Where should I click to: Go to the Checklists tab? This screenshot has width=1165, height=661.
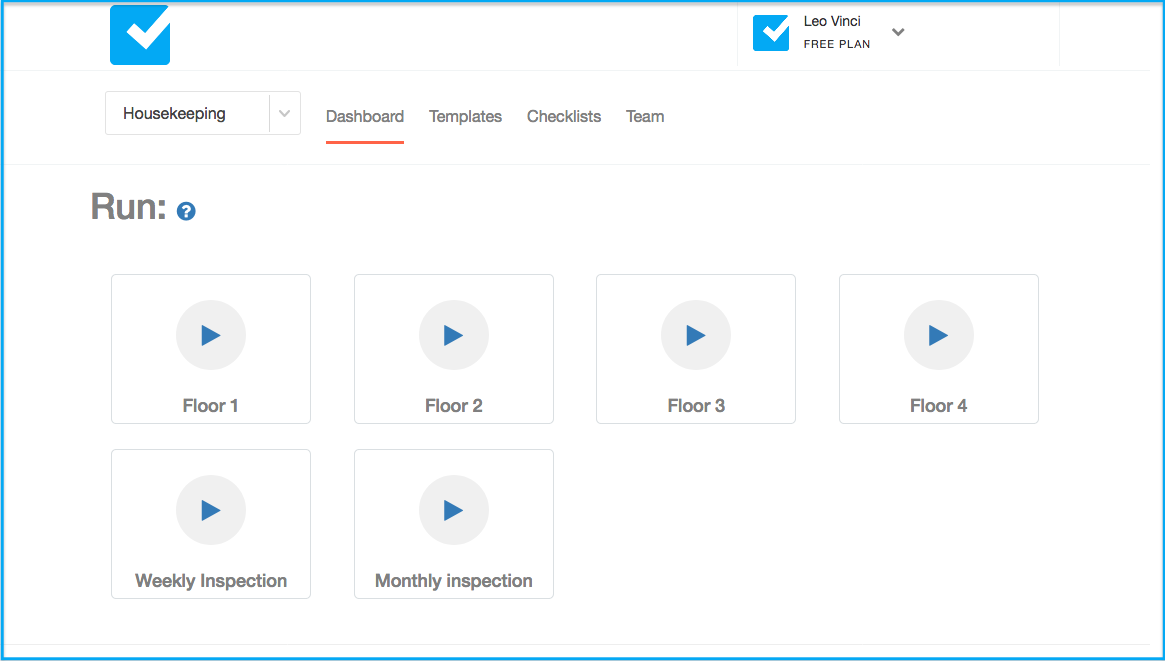564,117
